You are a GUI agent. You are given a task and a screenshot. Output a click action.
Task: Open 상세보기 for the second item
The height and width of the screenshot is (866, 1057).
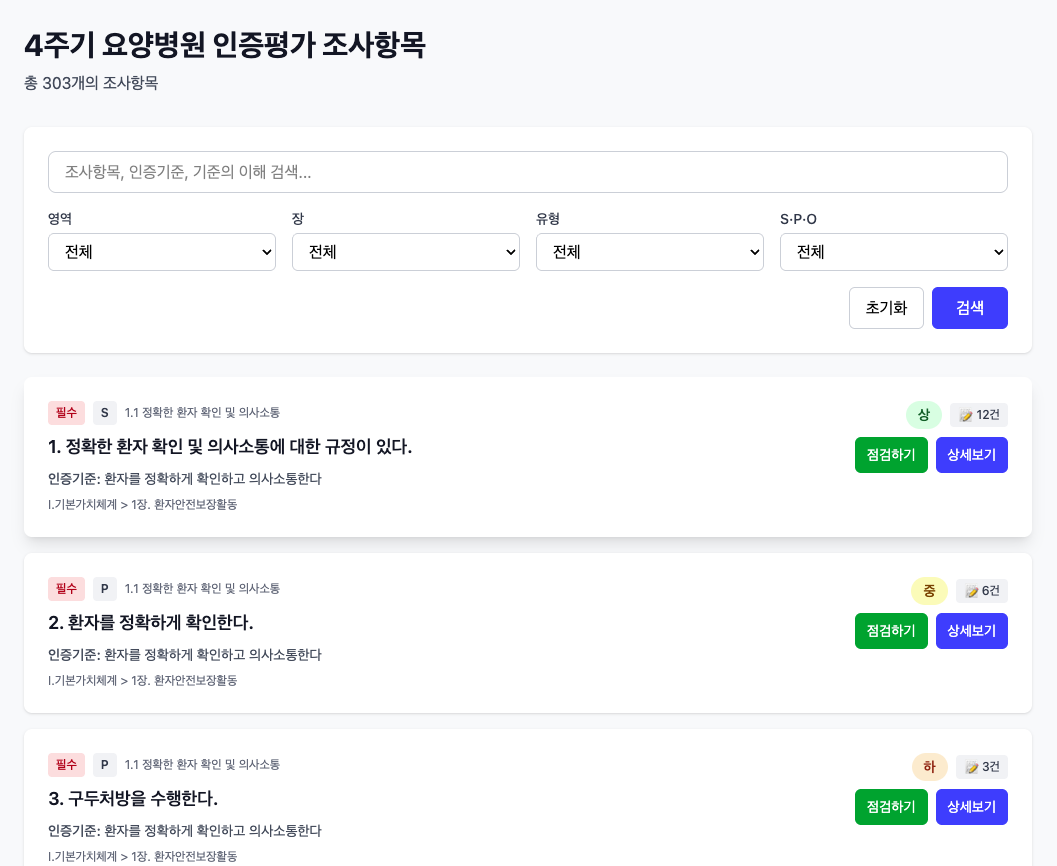[971, 631]
